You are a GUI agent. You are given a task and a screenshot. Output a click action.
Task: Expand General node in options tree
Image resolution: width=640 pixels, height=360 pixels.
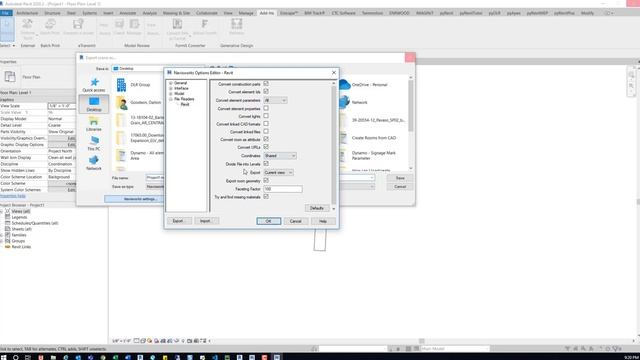coord(171,83)
